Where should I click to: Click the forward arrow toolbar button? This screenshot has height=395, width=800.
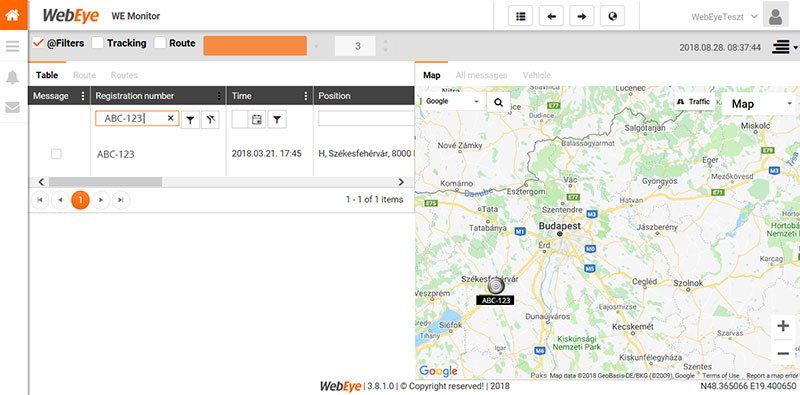pos(582,16)
